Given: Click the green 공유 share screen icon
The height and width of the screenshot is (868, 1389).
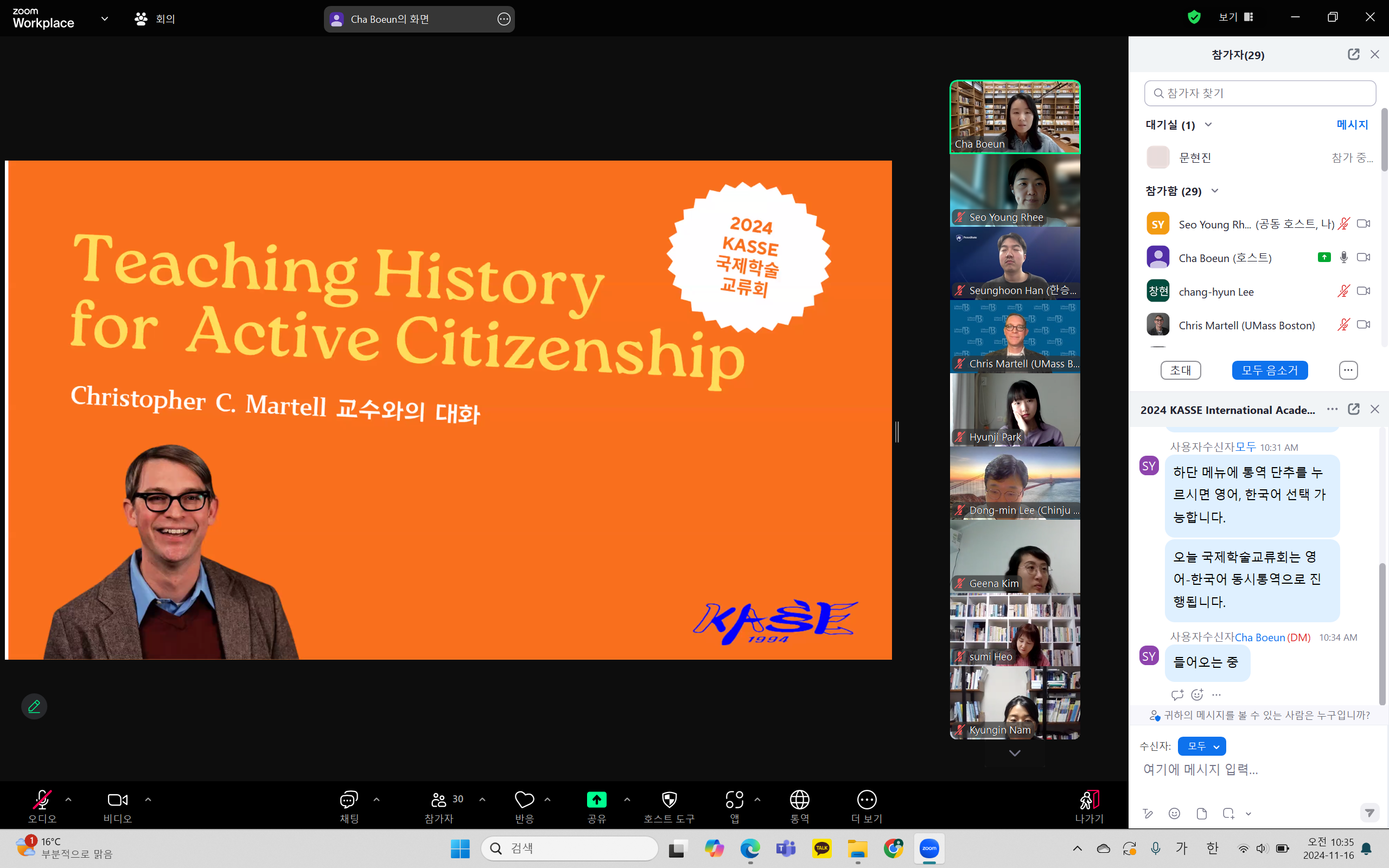Looking at the screenshot, I should coord(596,799).
